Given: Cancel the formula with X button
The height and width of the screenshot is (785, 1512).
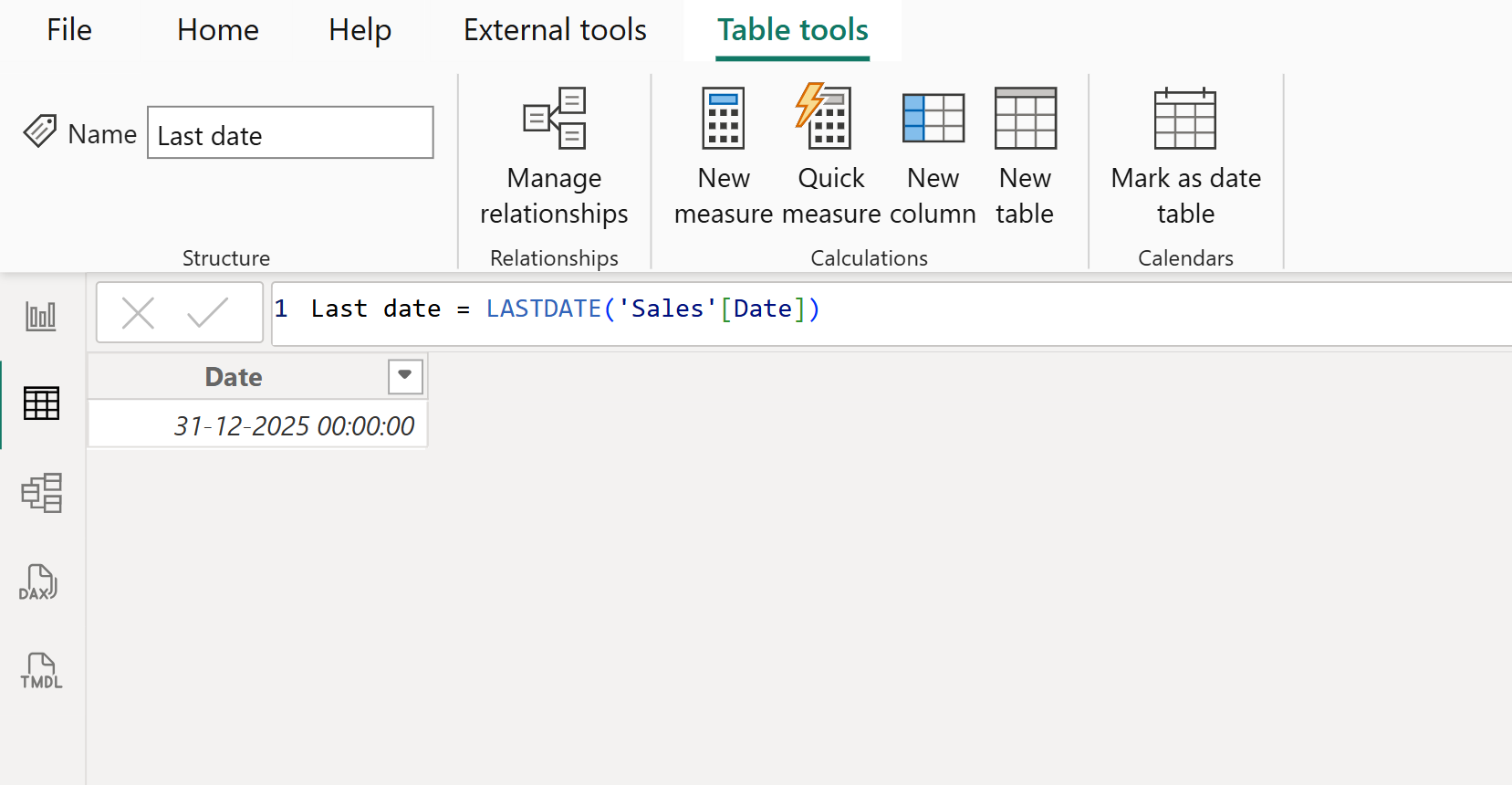Looking at the screenshot, I should click(139, 313).
